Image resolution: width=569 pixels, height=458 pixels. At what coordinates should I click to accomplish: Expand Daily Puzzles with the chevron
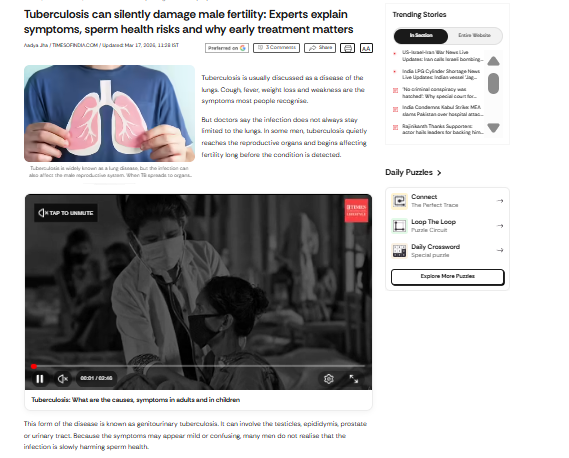[x=439, y=173]
